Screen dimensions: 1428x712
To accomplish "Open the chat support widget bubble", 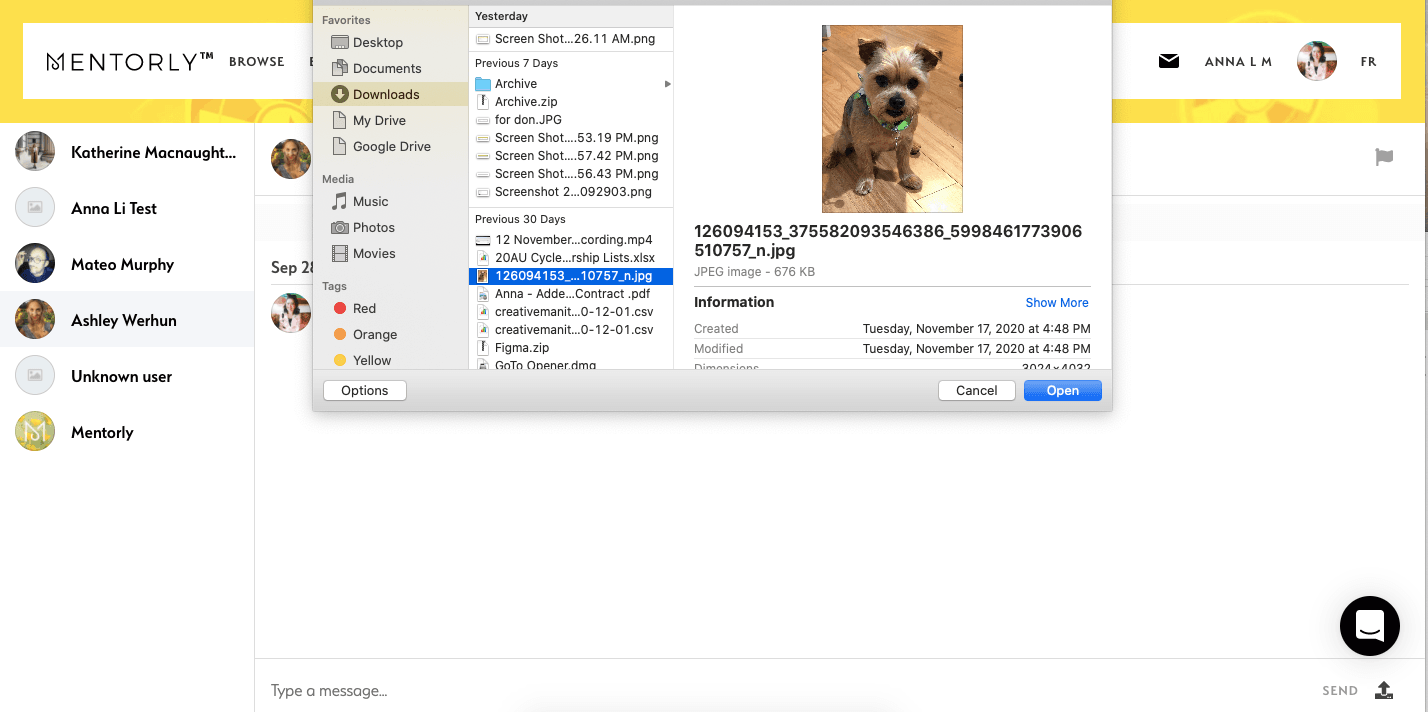I will 1369,626.
